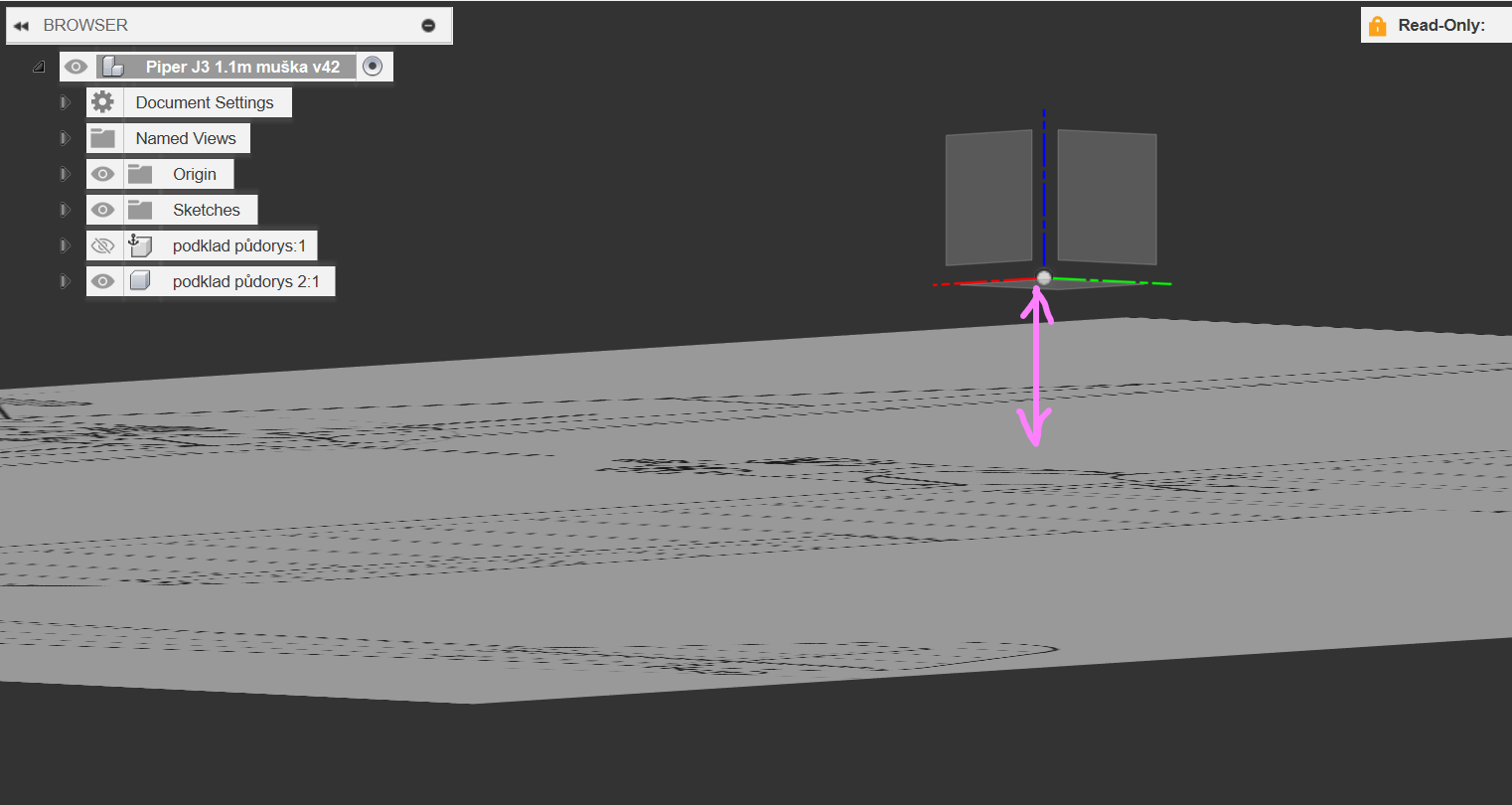
Task: Show hidden component podklad půdorys:1
Action: coord(102,245)
